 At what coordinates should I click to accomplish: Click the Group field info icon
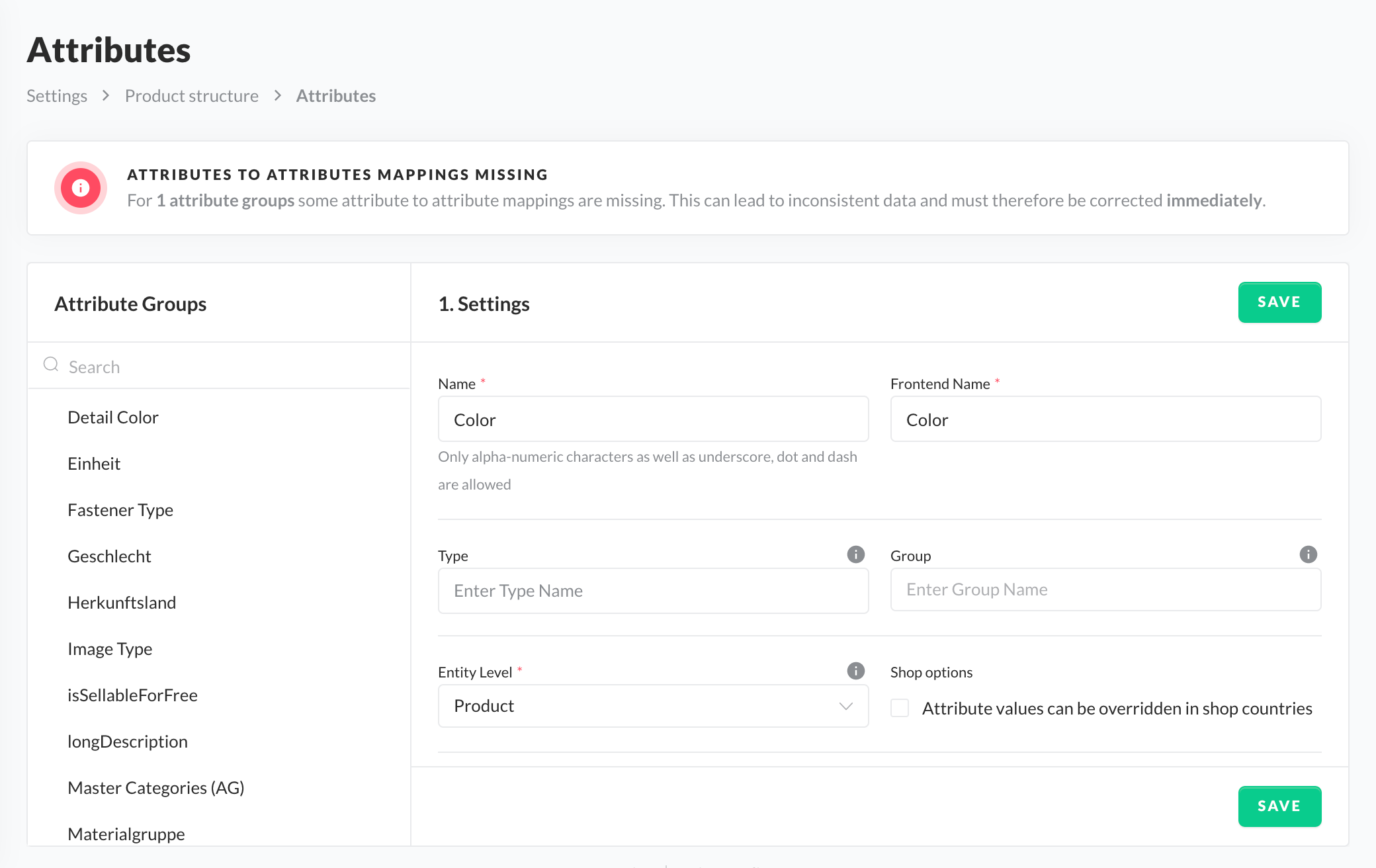[x=1308, y=554]
